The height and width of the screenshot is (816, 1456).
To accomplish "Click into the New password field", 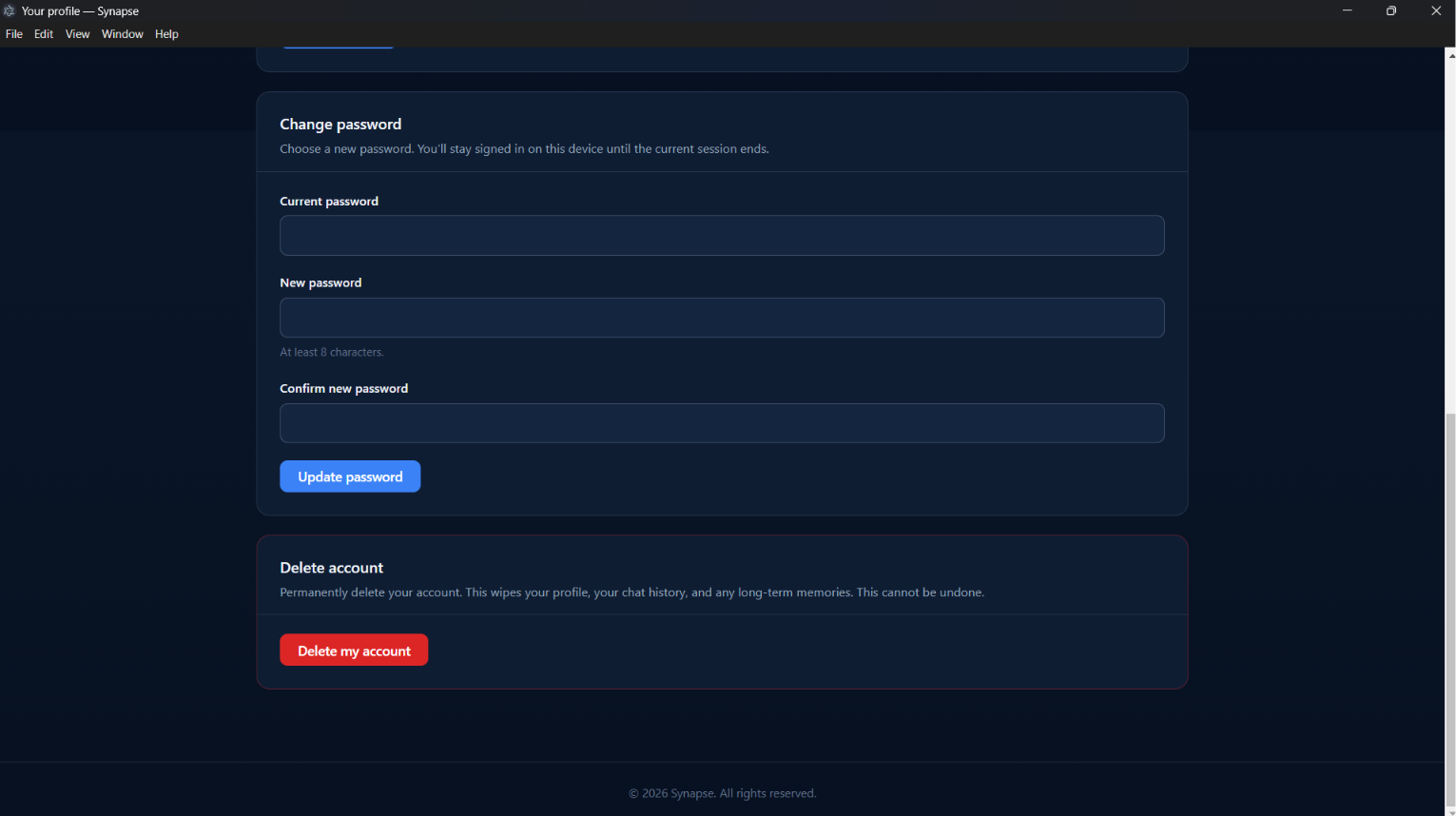I will (722, 318).
